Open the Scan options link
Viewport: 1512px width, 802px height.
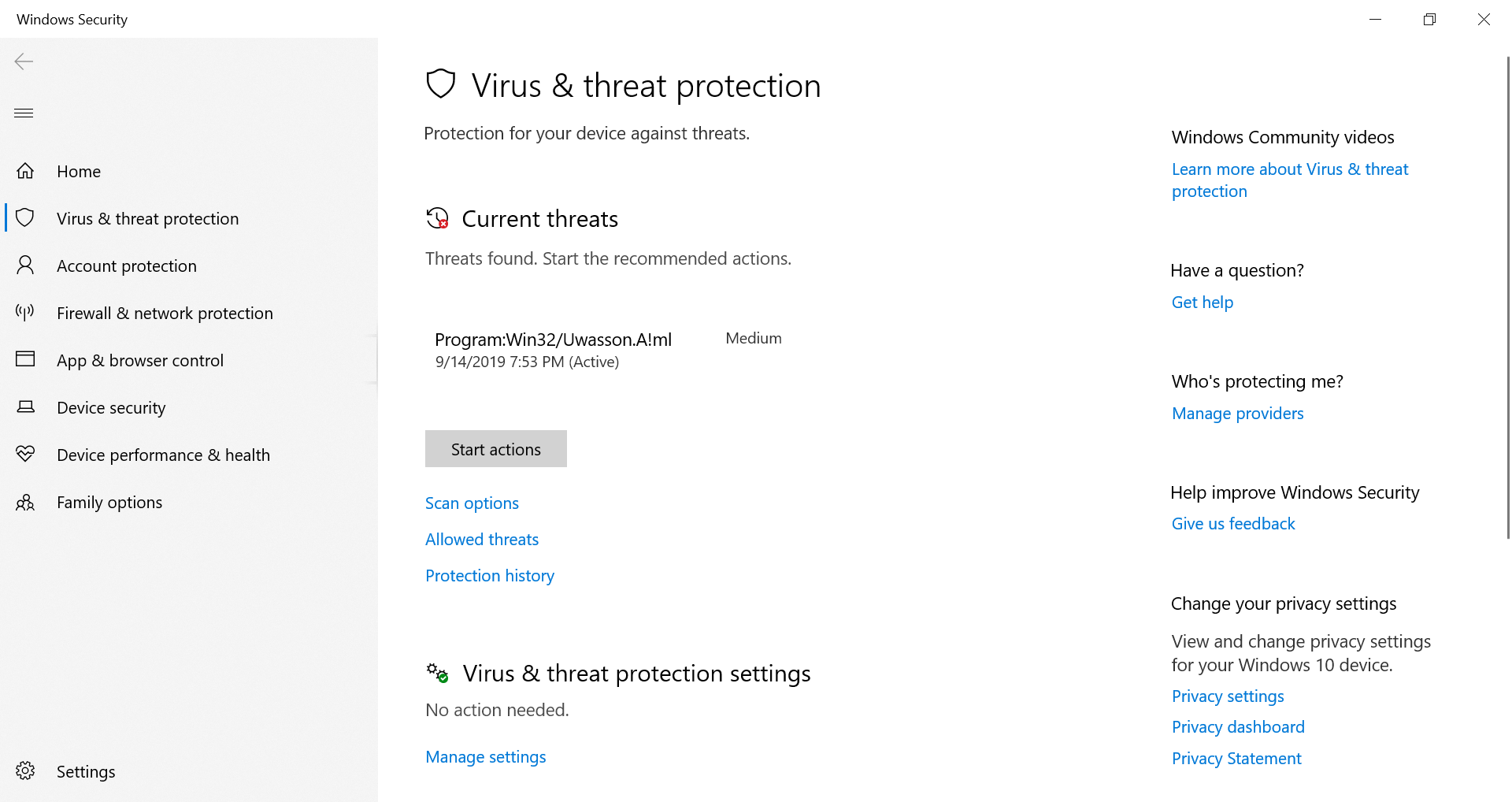pyautogui.click(x=472, y=503)
